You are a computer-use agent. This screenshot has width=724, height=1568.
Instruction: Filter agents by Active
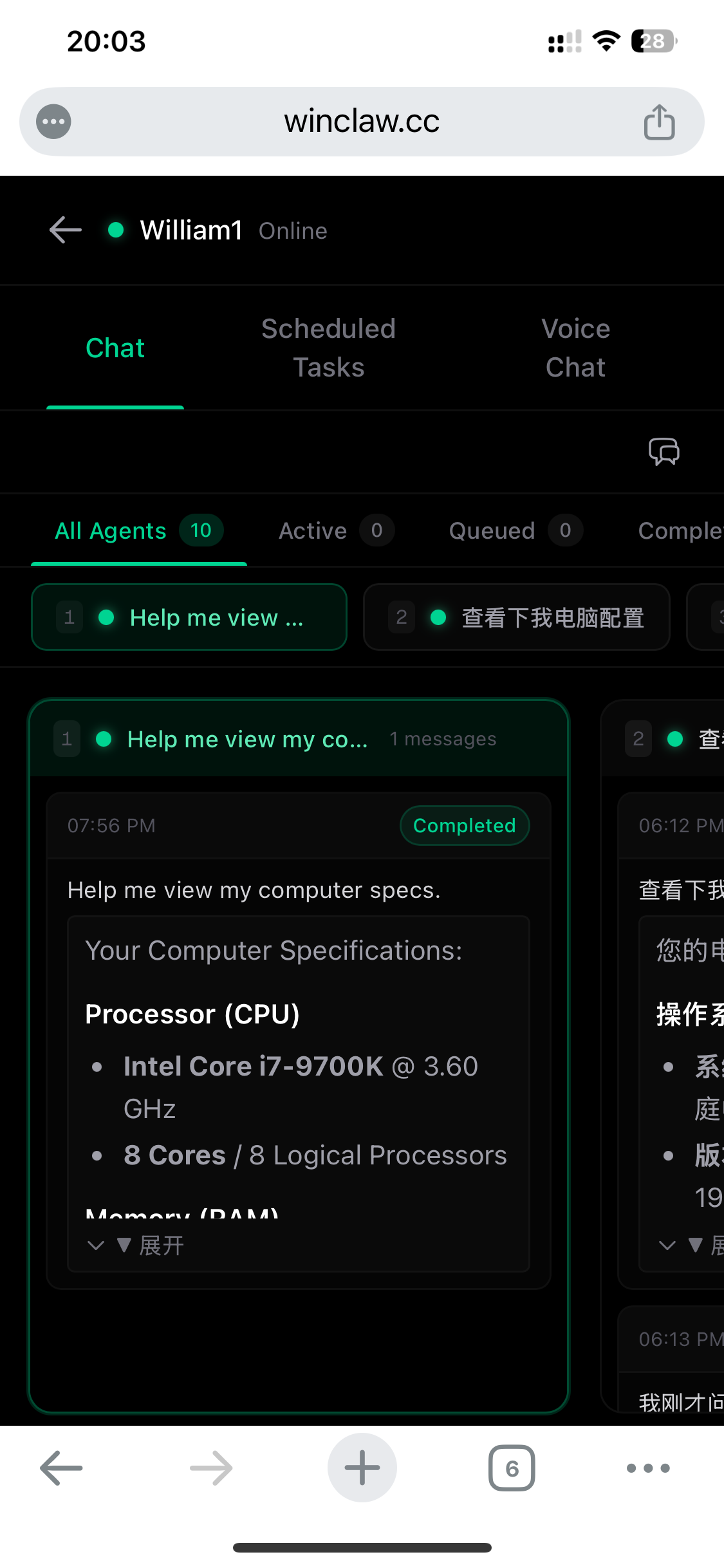coord(335,530)
